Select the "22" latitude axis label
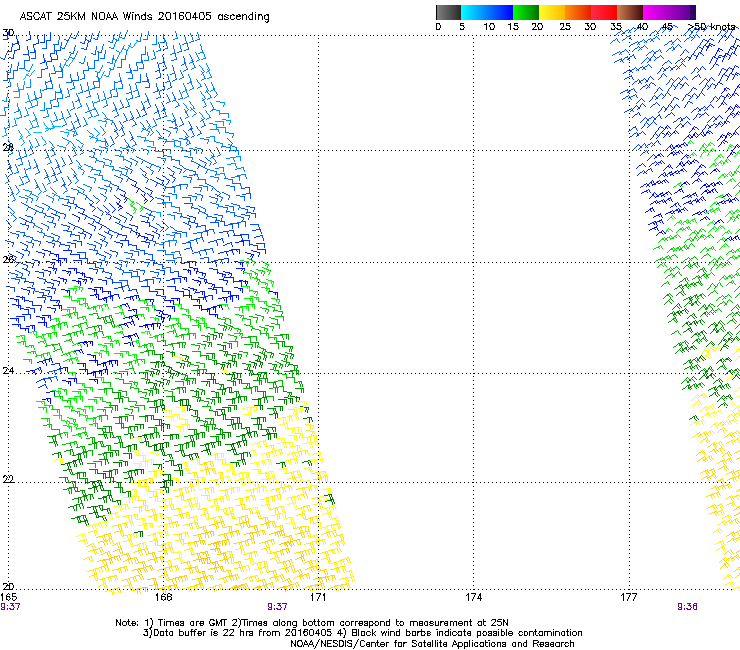The width and height of the screenshot is (740, 650). 8,479
